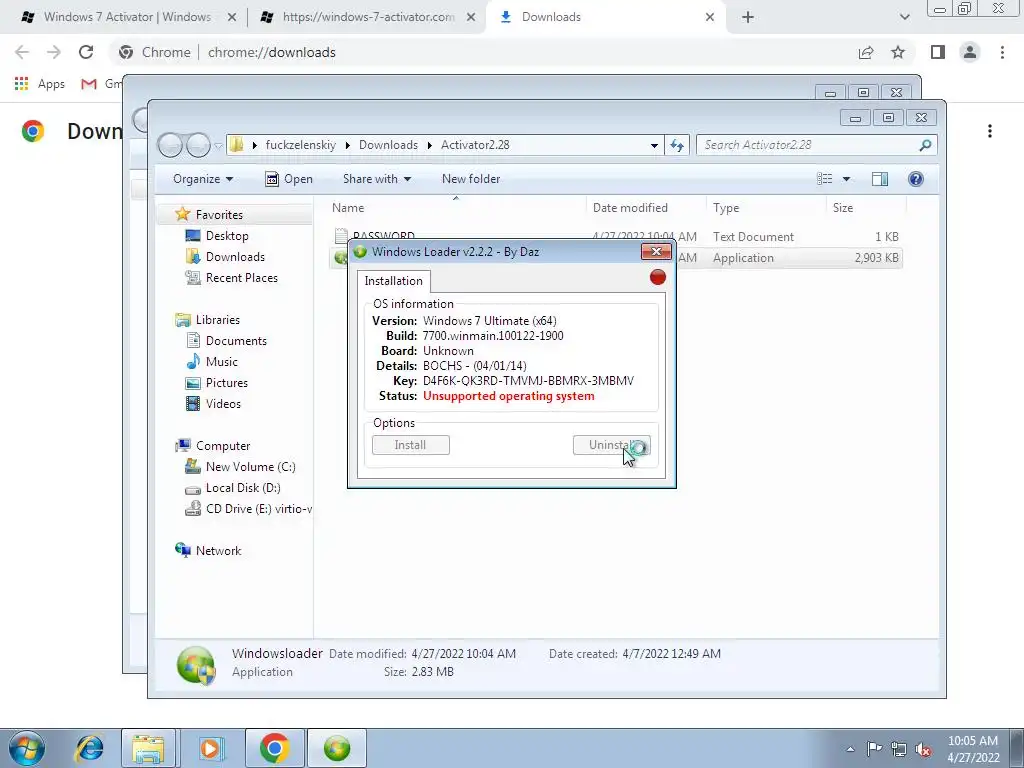Open the address bar history dropdown
1024x768 pixels.
pos(654,146)
